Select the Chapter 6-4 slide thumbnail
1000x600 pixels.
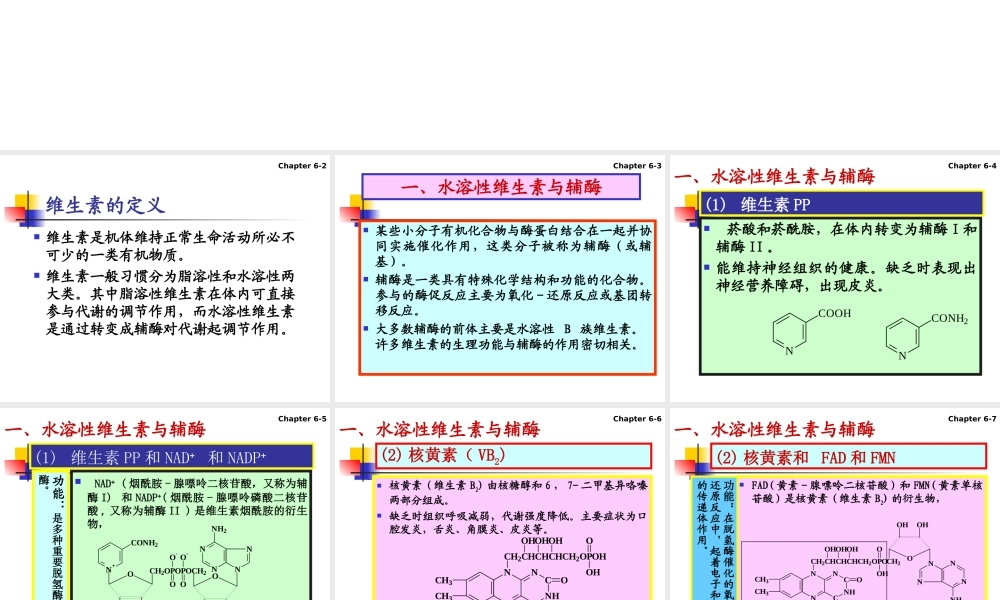click(x=835, y=270)
